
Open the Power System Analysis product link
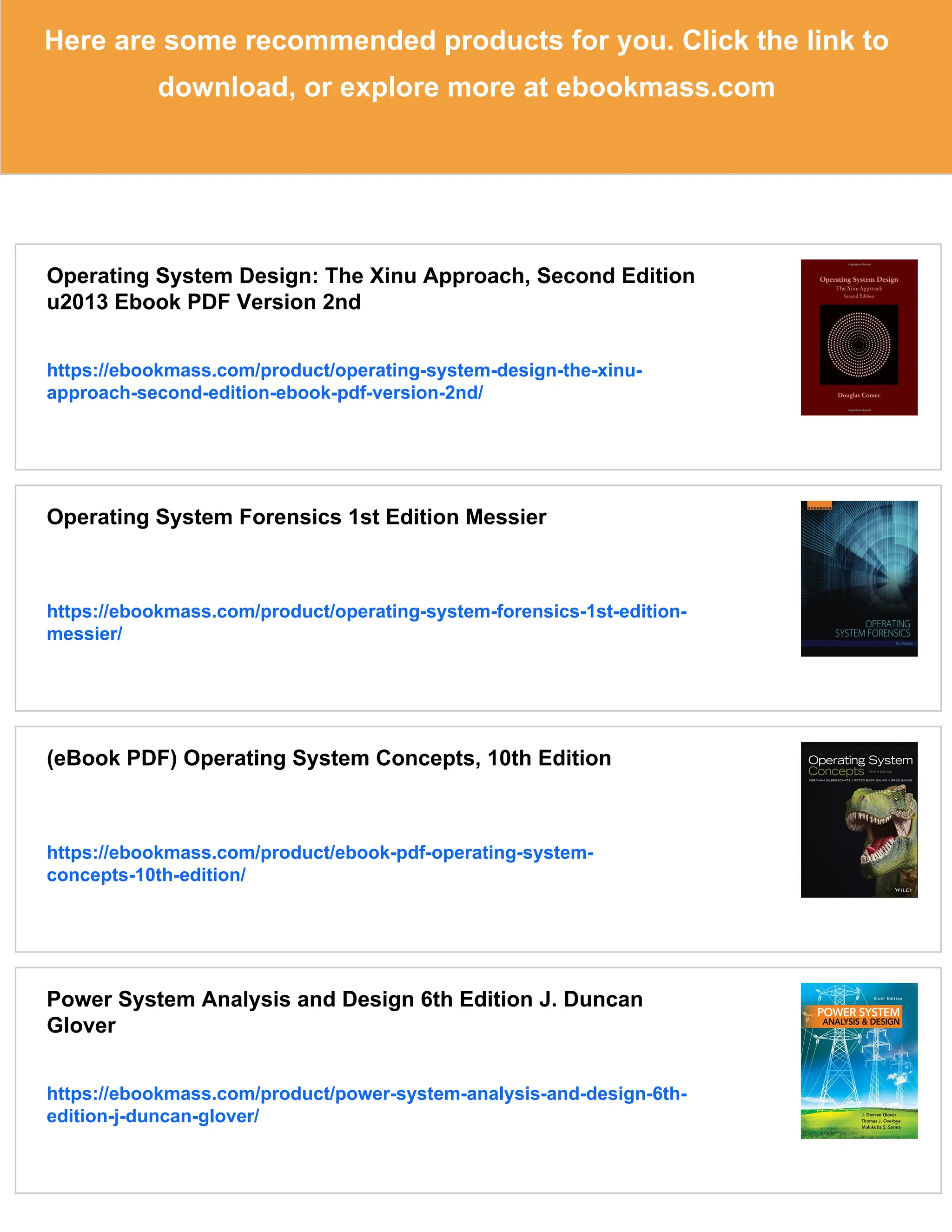[367, 1093]
